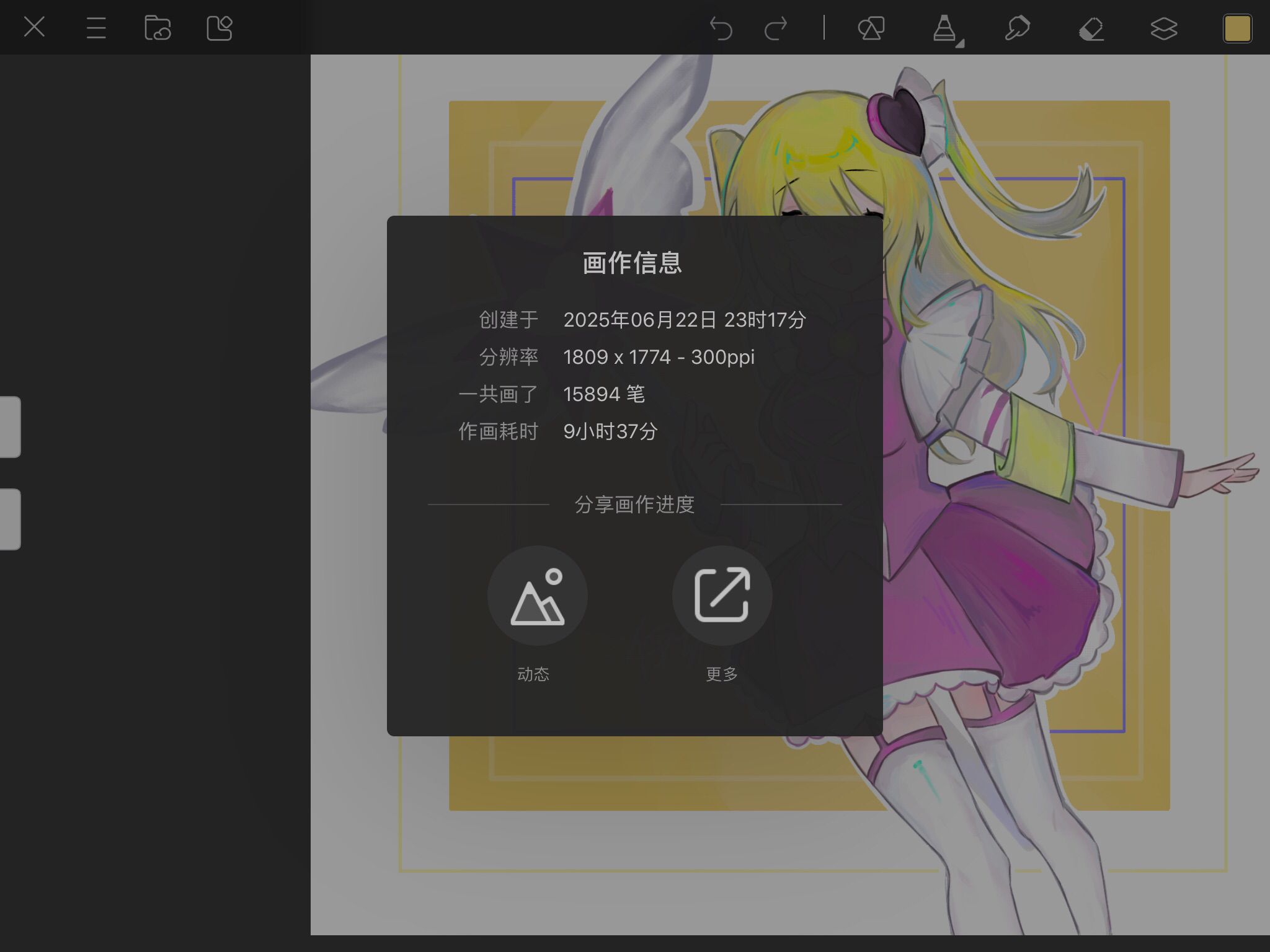Select the creation date 2025年06月22日 text
Screen dimensions: 1270x952
(640, 320)
